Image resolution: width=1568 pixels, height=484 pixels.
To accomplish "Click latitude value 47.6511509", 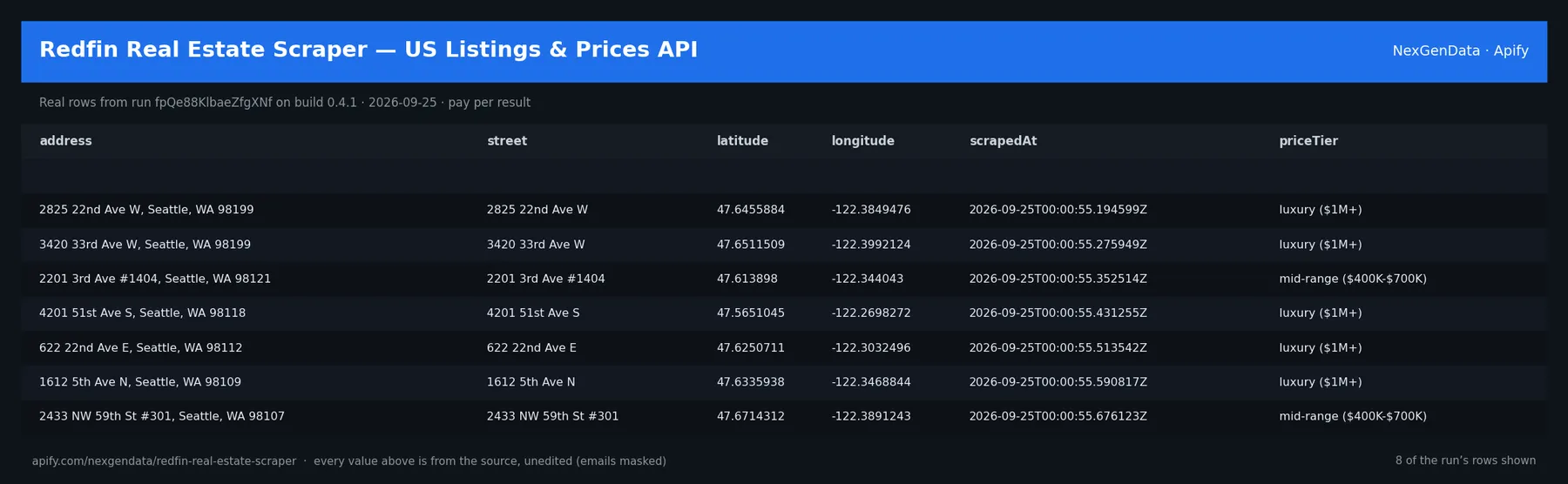I will pos(751,245).
